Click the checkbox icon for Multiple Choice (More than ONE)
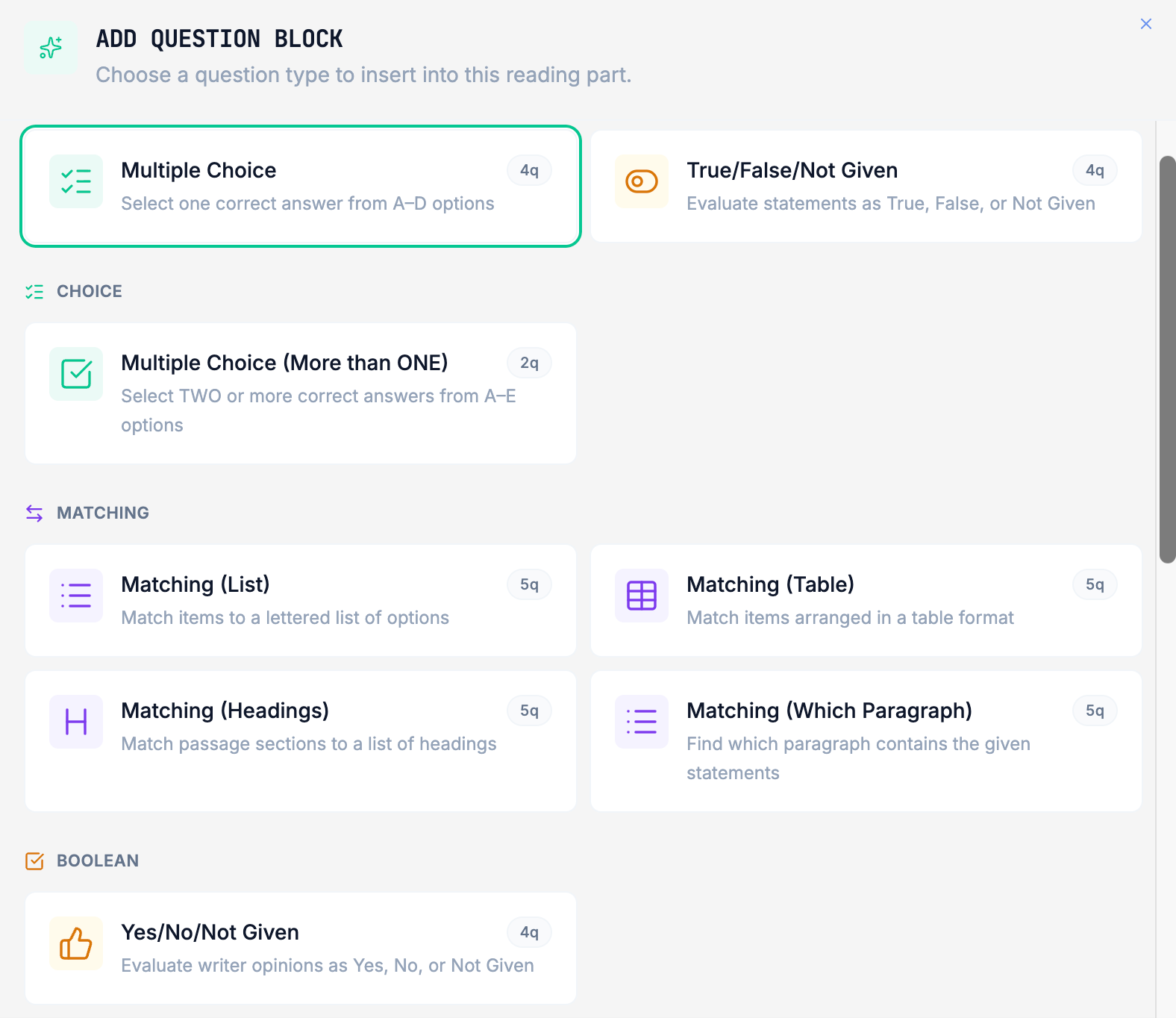The height and width of the screenshot is (1018, 1176). pos(76,374)
